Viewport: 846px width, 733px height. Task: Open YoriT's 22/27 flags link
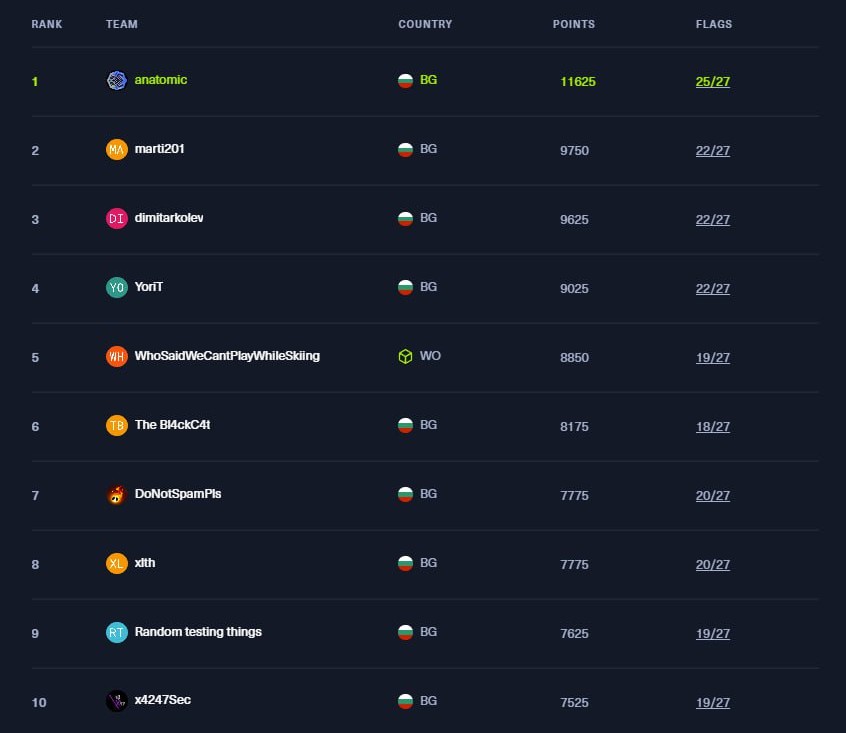pos(713,289)
